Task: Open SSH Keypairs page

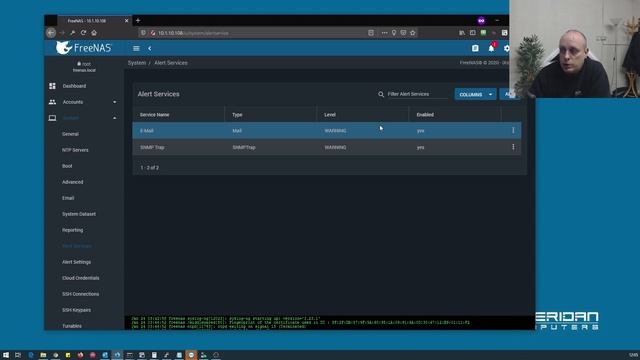Action: pos(76,310)
